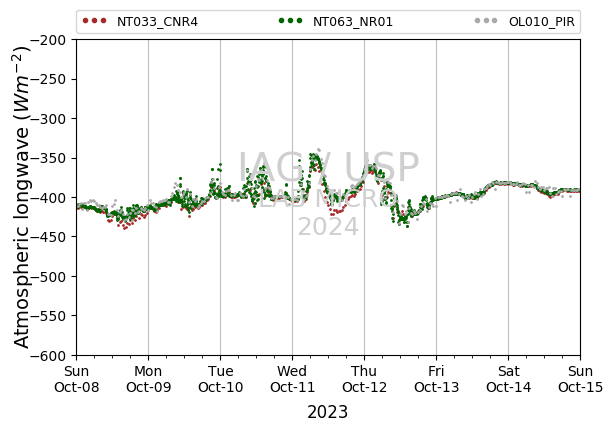This screenshot has height=432, width=613.
Task: Click the 2023 x-axis title
Action: coord(328,412)
